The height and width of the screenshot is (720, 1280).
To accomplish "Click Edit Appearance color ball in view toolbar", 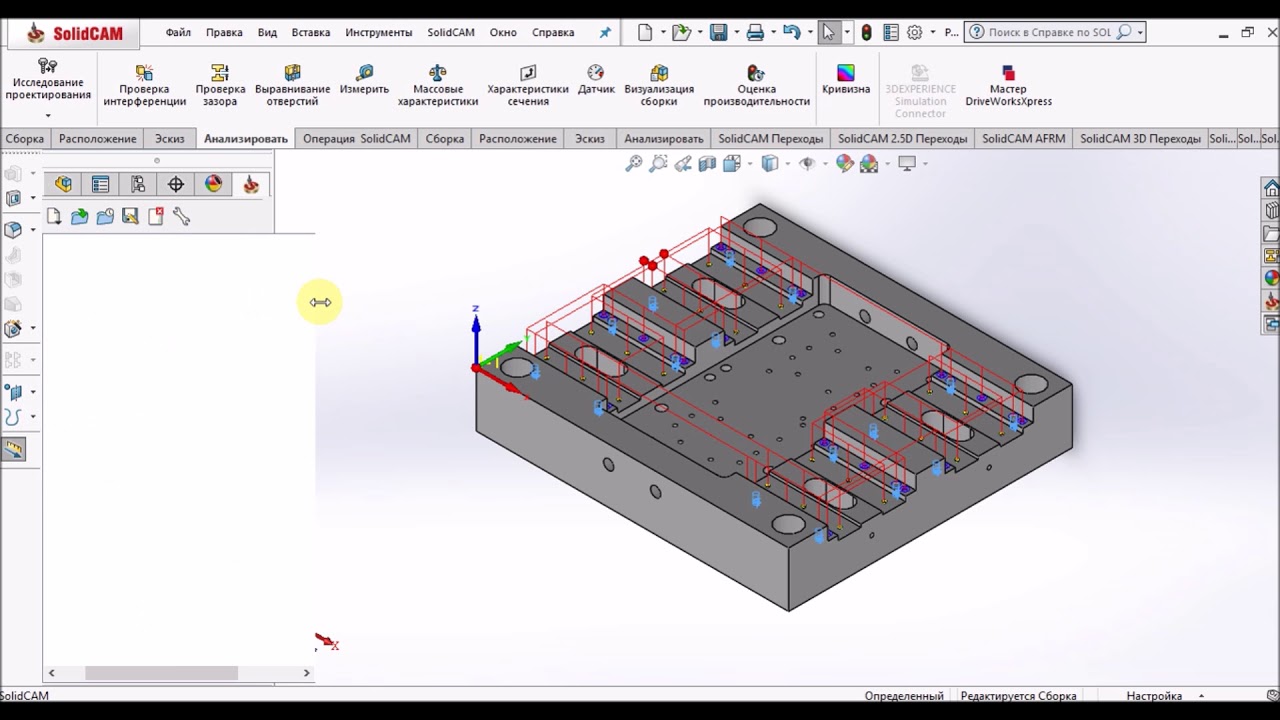I will (x=845, y=163).
